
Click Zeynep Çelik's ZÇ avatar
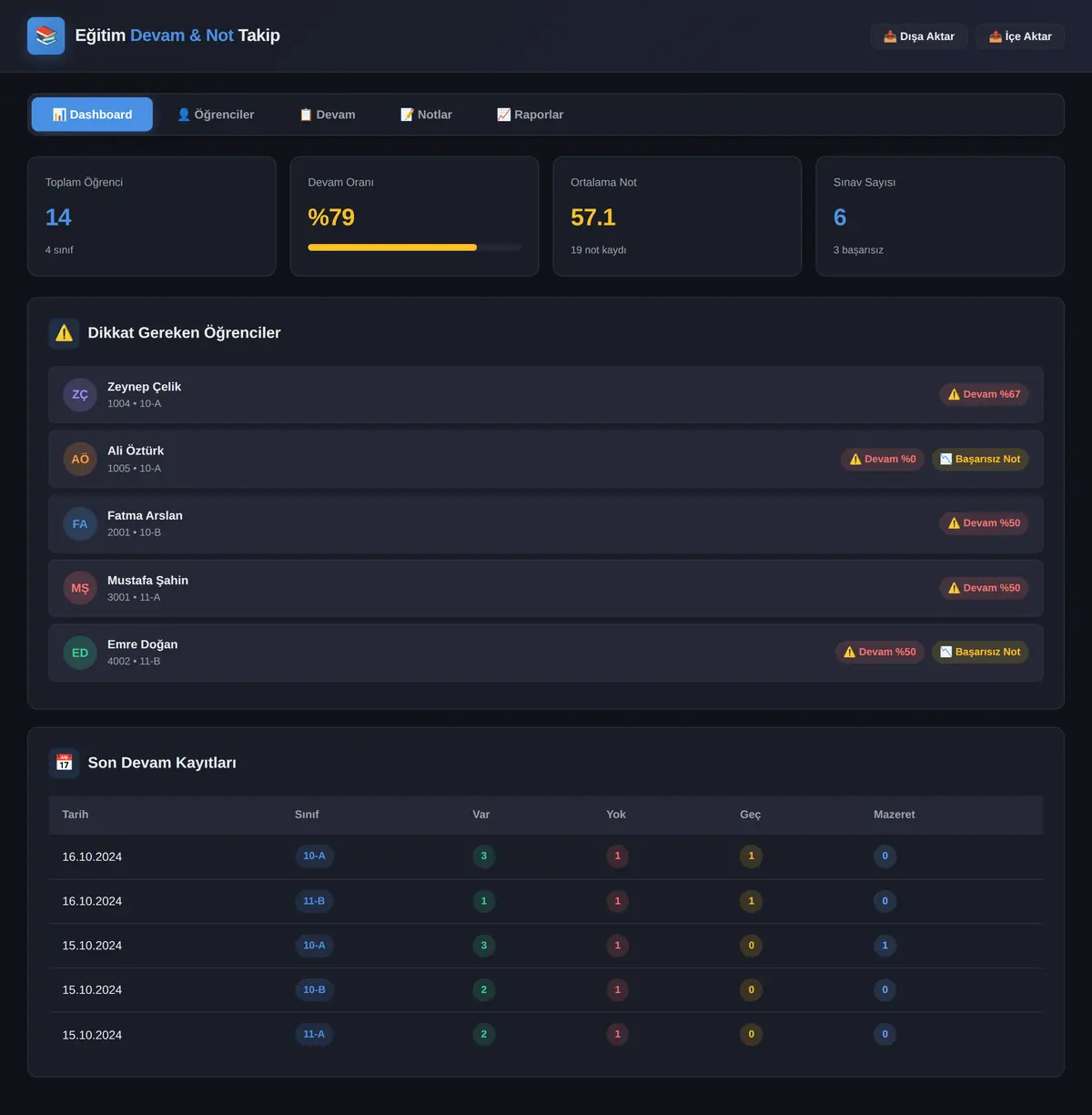click(80, 395)
